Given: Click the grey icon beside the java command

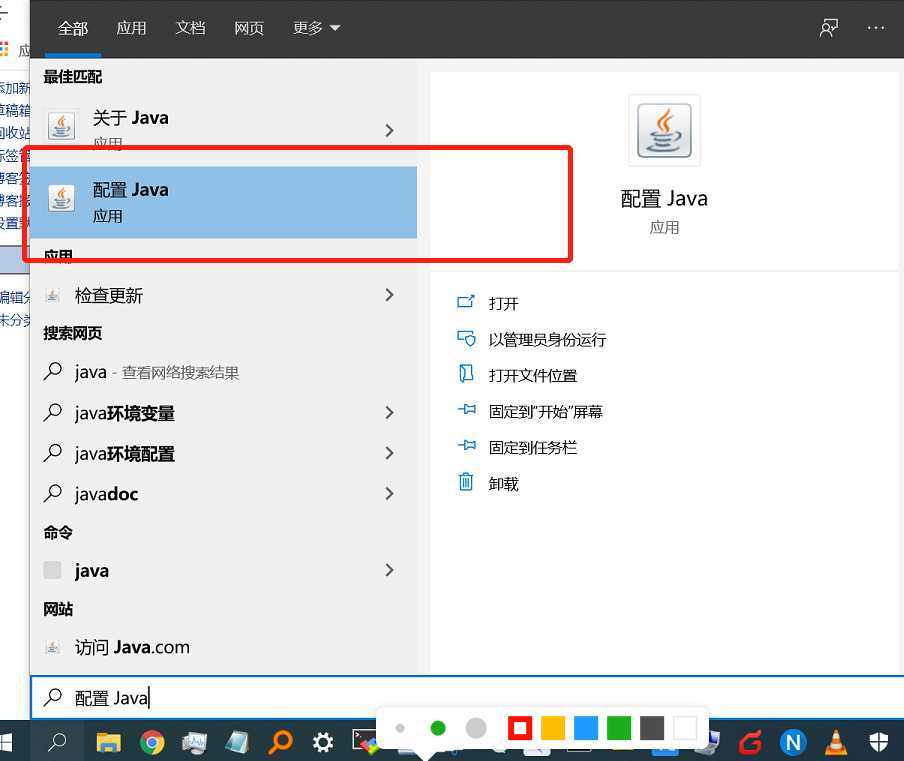Looking at the screenshot, I should click(52, 570).
